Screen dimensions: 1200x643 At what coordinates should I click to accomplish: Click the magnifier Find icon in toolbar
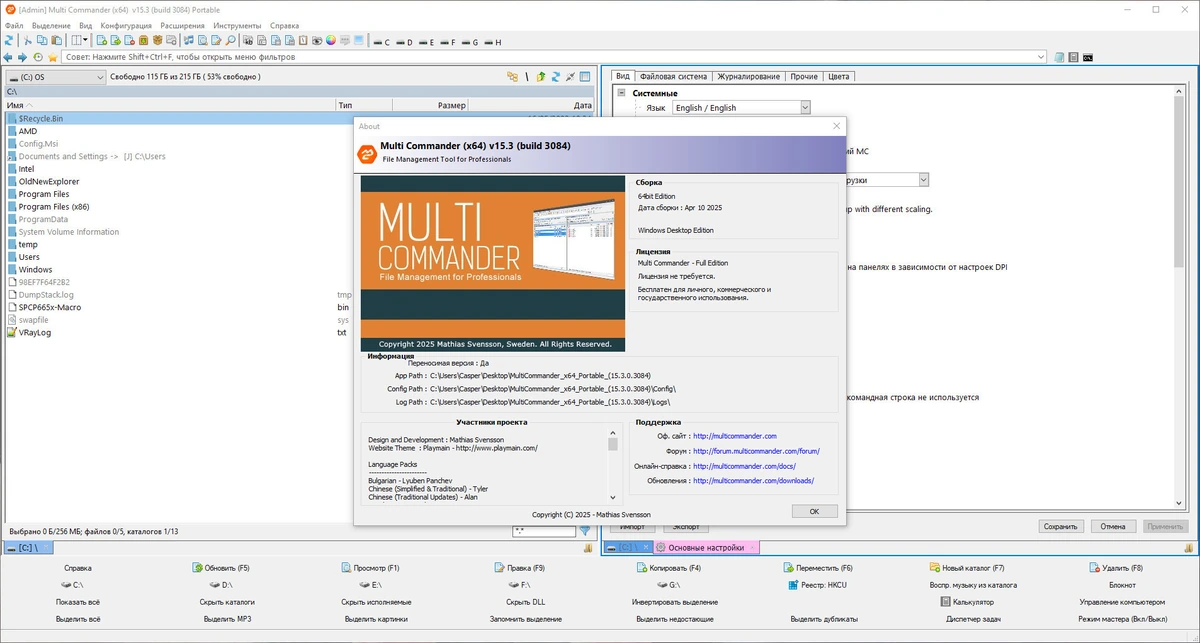230,41
